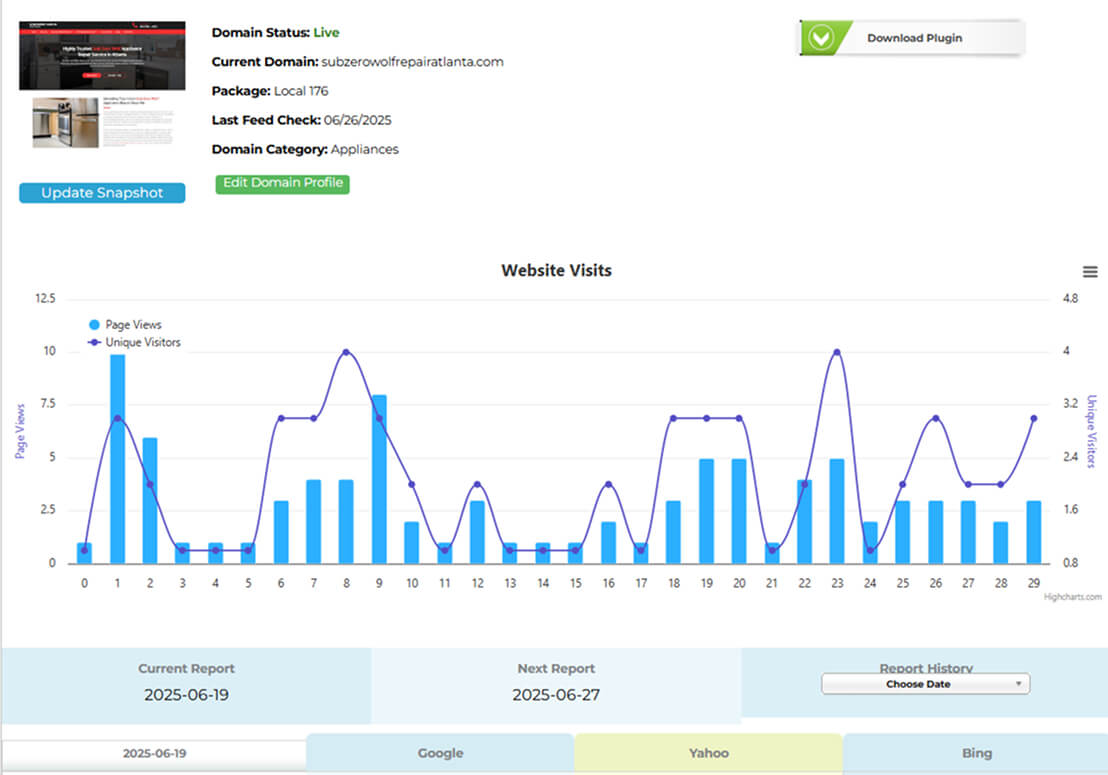Image resolution: width=1108 pixels, height=775 pixels.
Task: Open the chart hamburger menu icon
Action: tap(1090, 272)
